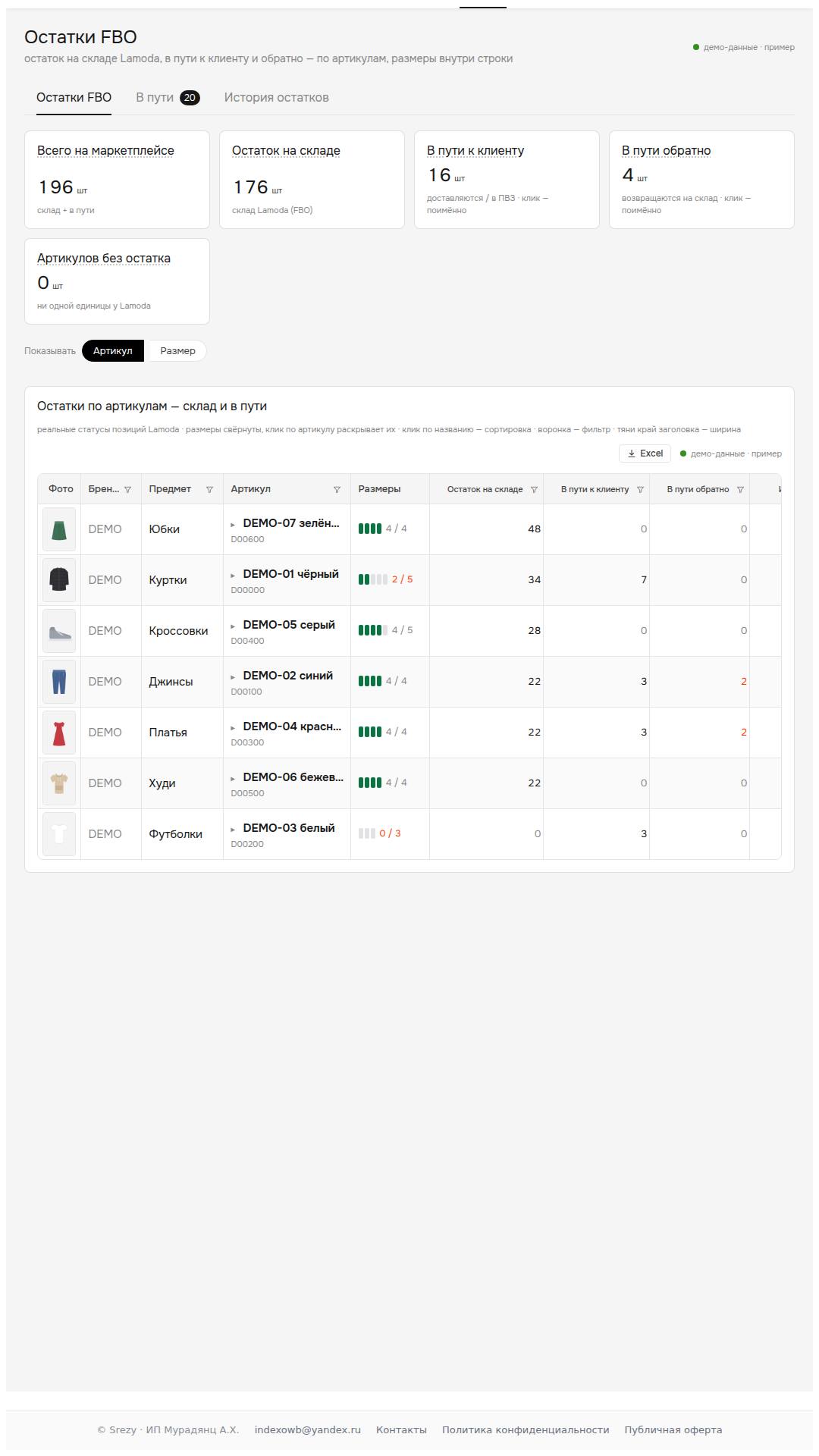Click the 2/5 size bar for DEMO-01
Image resolution: width=819 pixels, height=1456 pixels.
coord(385,579)
